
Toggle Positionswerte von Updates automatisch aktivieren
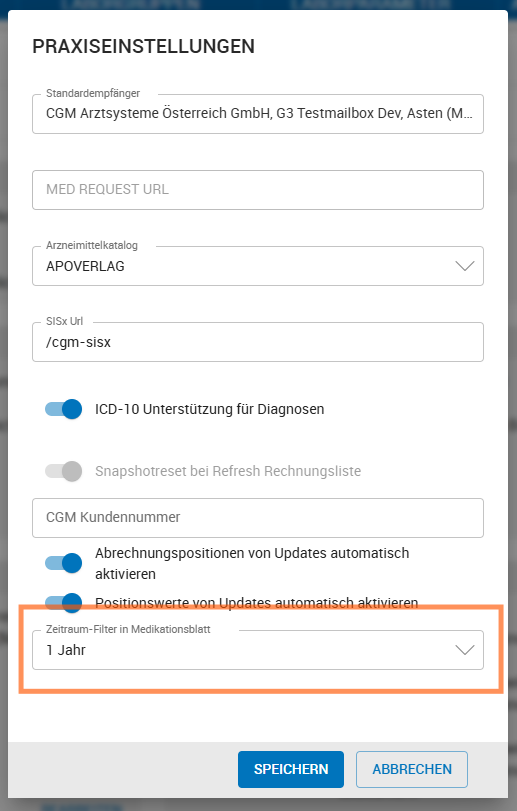64,603
